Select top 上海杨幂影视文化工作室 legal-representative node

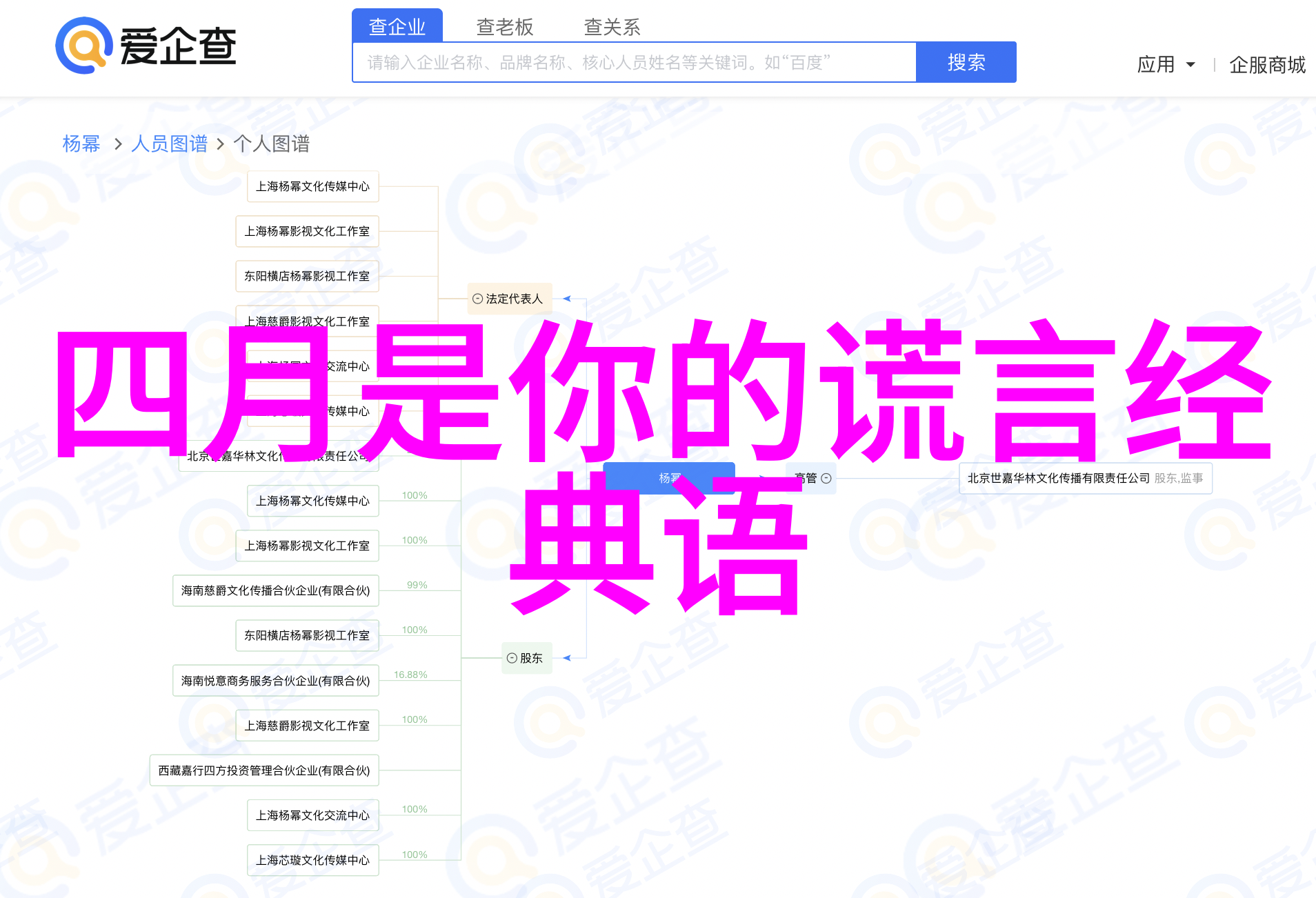pos(308,231)
